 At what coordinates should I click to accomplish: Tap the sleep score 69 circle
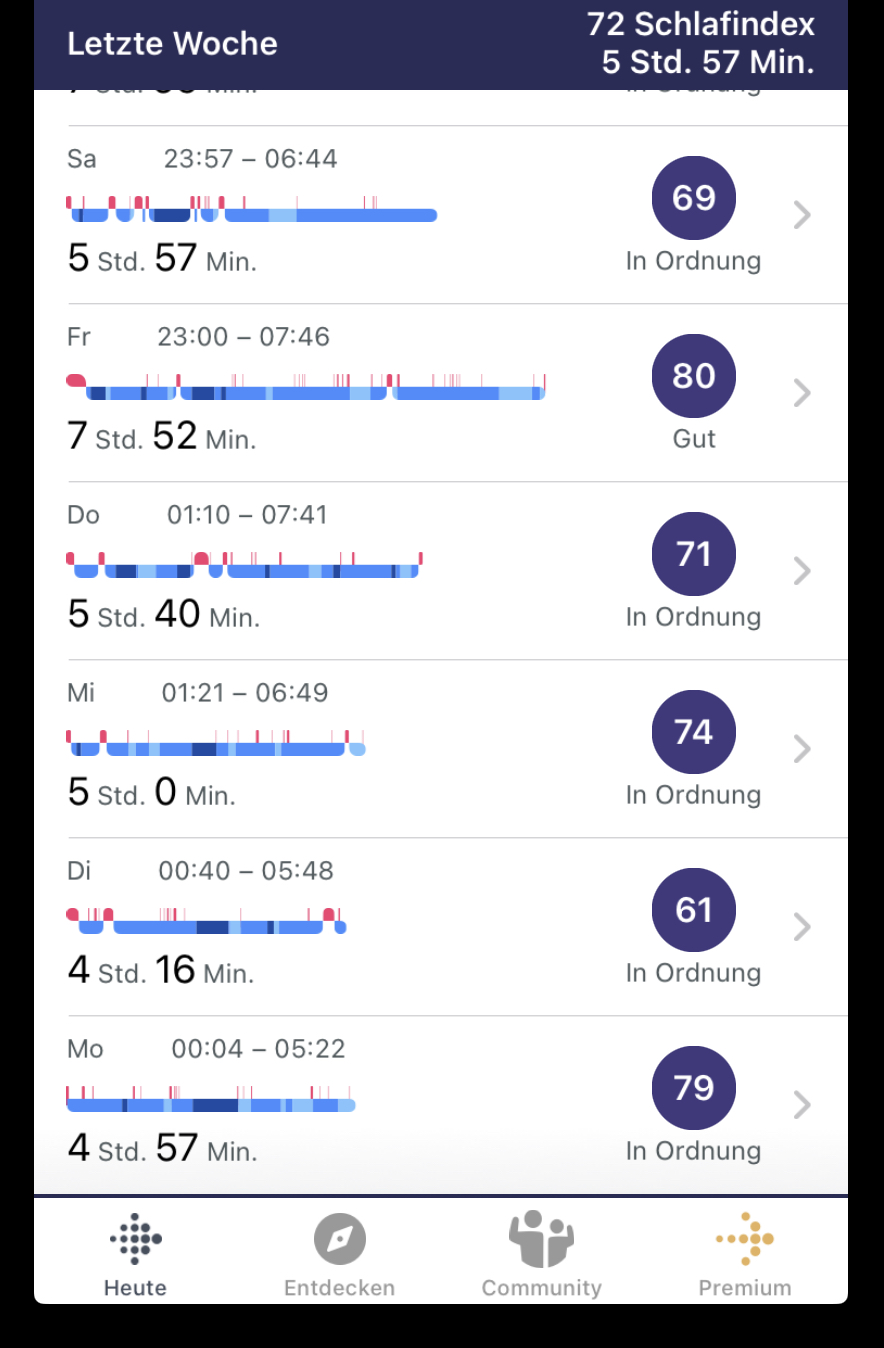pos(694,198)
